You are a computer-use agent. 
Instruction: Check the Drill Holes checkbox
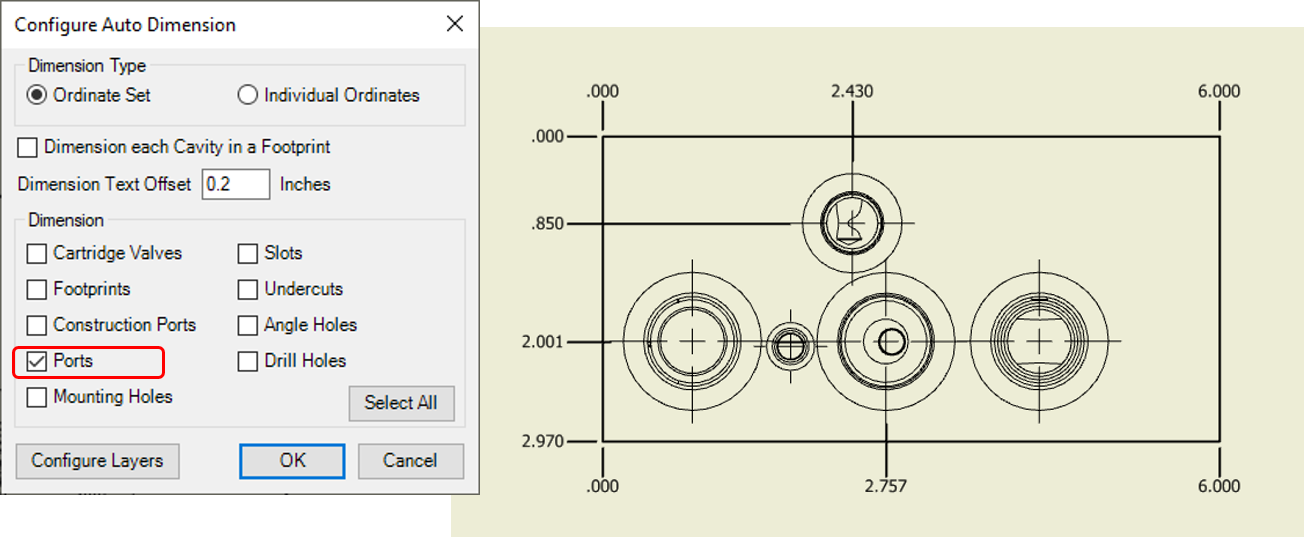pyautogui.click(x=248, y=362)
